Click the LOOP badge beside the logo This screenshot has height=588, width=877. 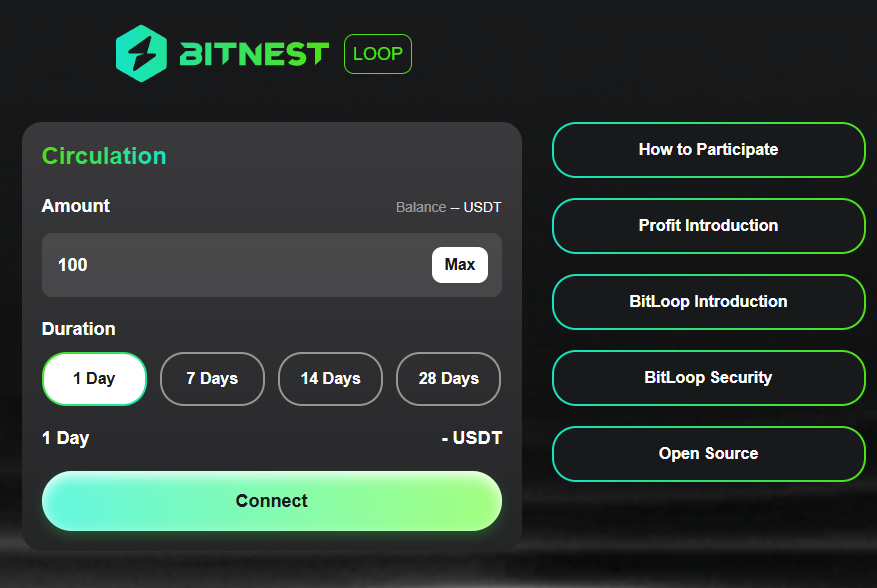click(x=377, y=54)
